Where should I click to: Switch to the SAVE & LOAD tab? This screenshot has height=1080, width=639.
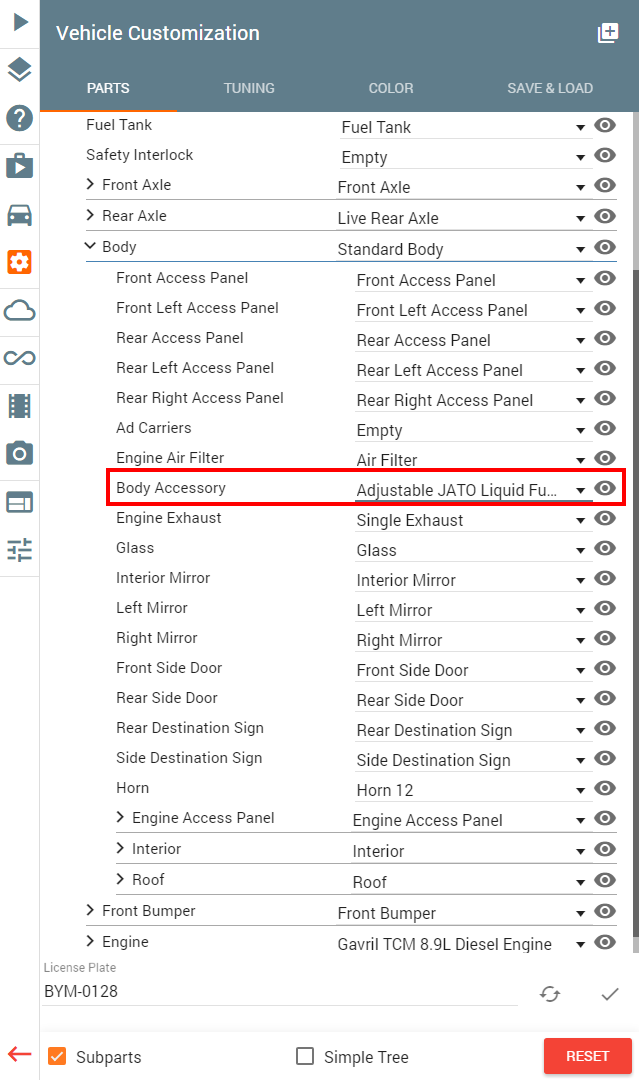tap(549, 88)
